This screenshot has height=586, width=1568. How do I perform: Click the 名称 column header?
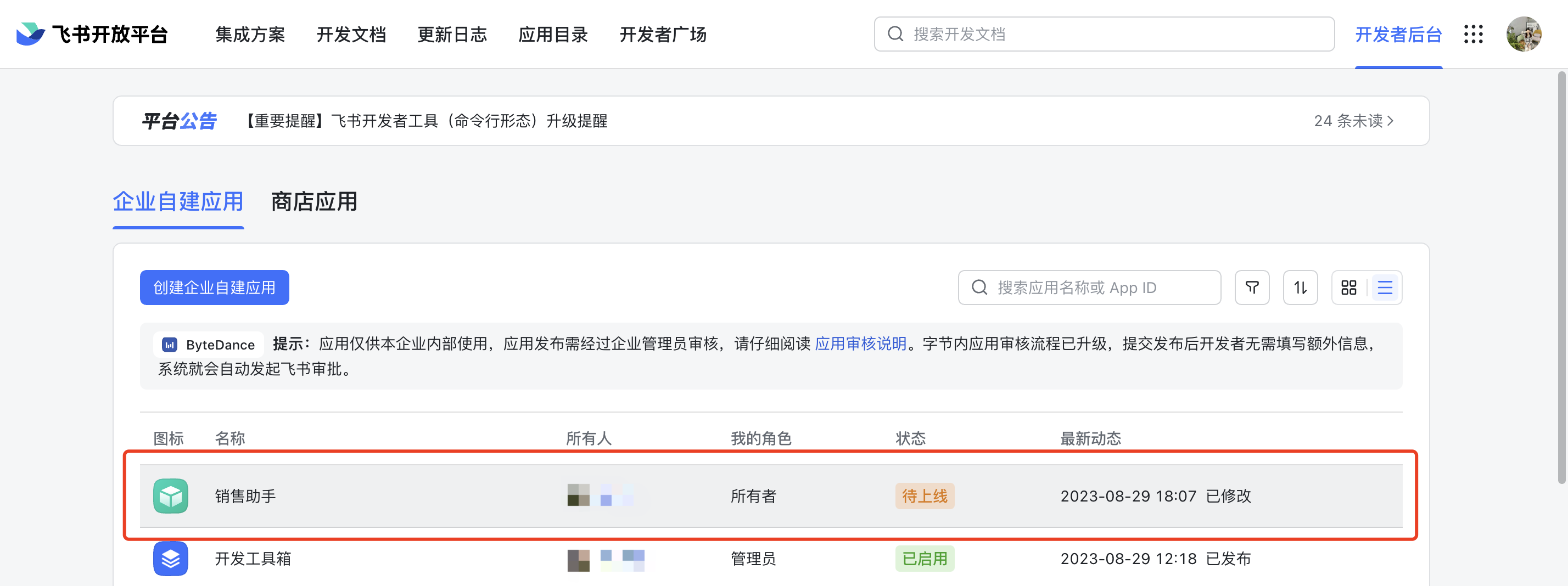[x=230, y=438]
